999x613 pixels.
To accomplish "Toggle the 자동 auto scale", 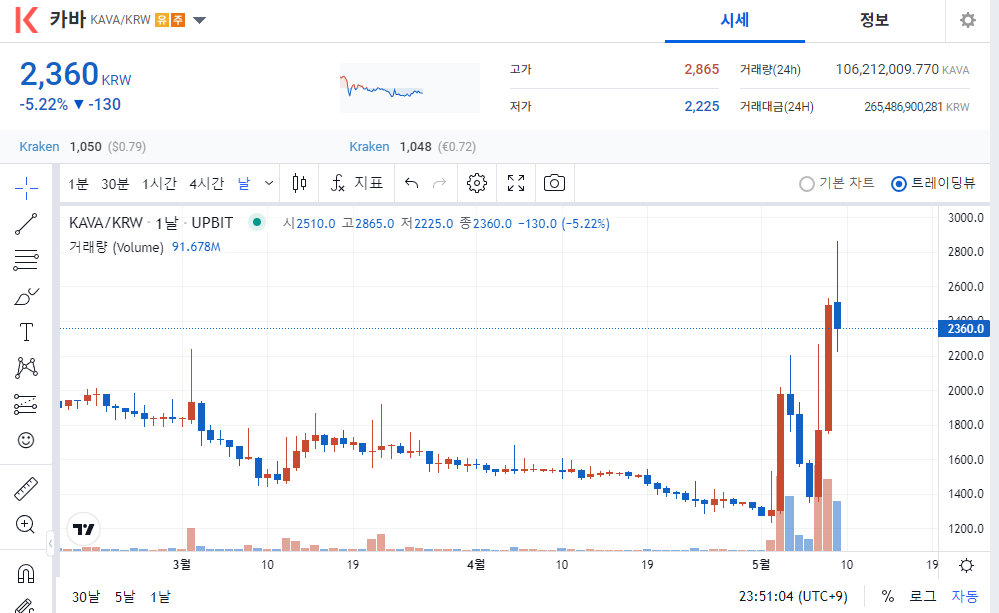I will pos(965,596).
